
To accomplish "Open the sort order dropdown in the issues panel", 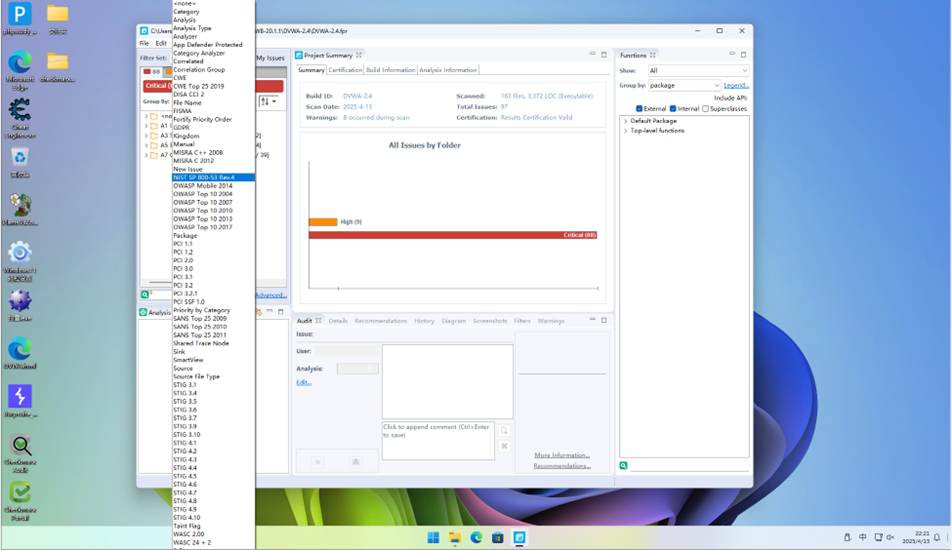I will coord(269,101).
